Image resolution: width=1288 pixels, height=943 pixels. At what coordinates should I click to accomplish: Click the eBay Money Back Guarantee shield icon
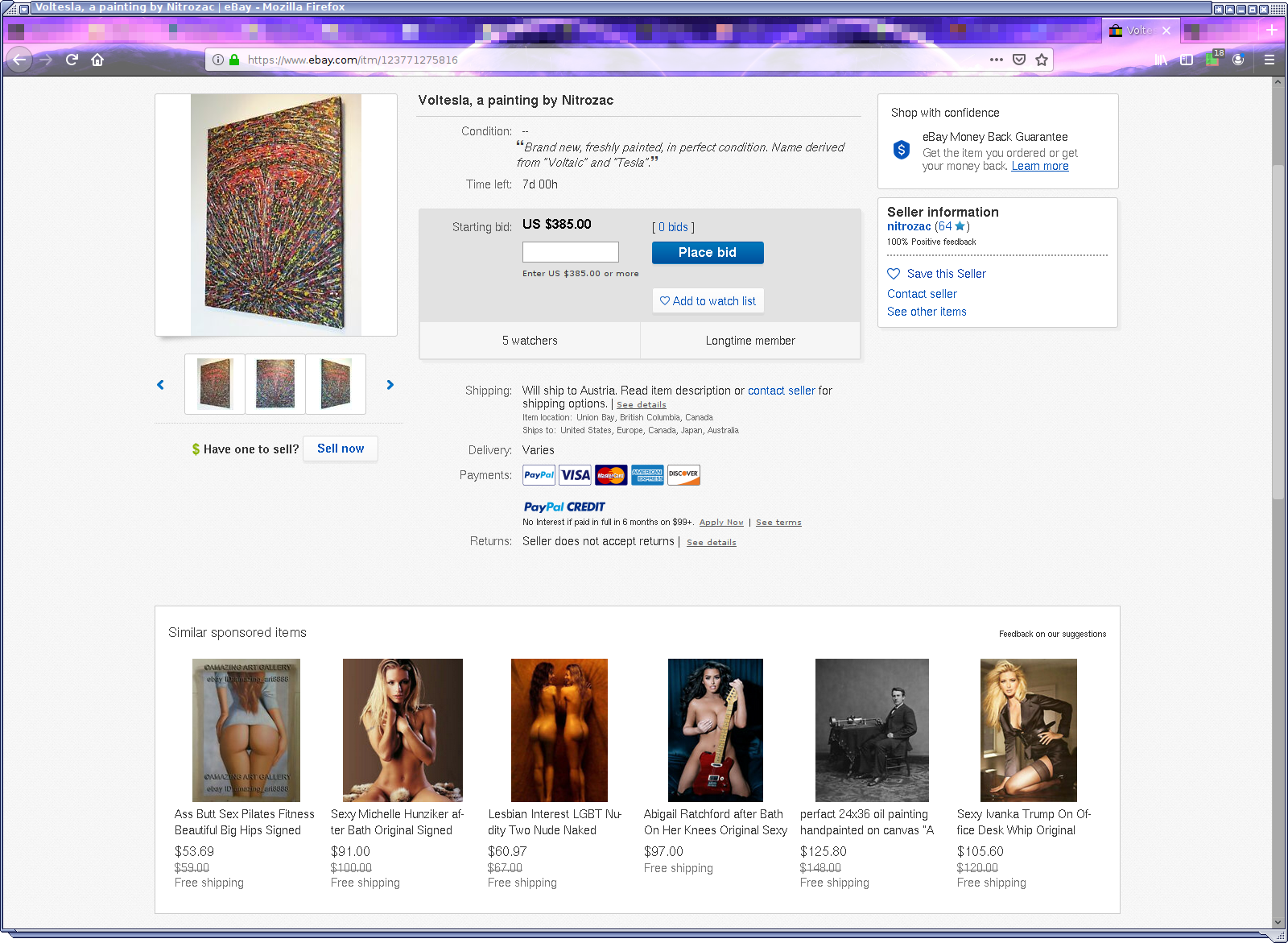[x=902, y=150]
